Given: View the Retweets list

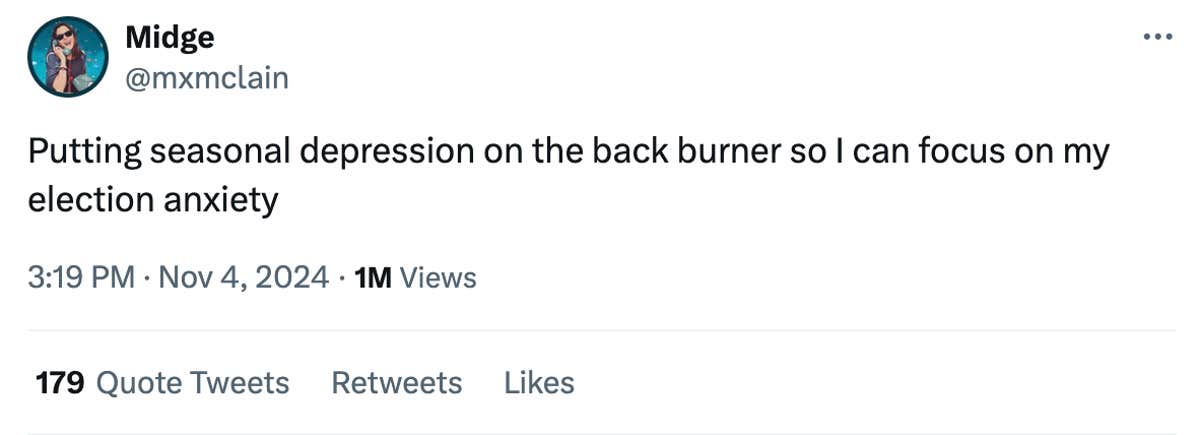Looking at the screenshot, I should (x=396, y=383).
